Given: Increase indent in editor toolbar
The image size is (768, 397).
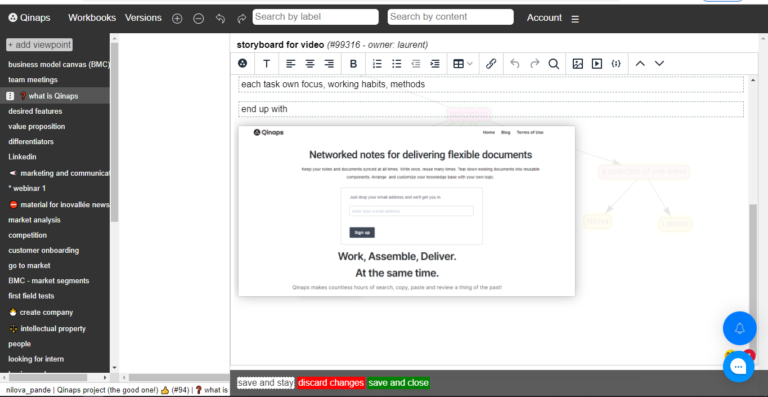Looking at the screenshot, I should pos(435,64).
